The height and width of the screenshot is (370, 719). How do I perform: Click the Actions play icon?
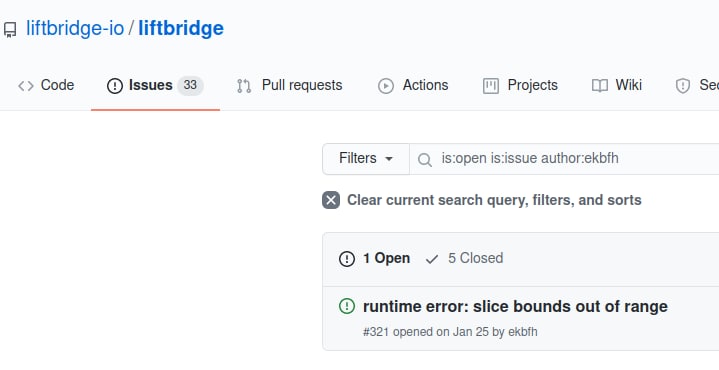click(386, 86)
